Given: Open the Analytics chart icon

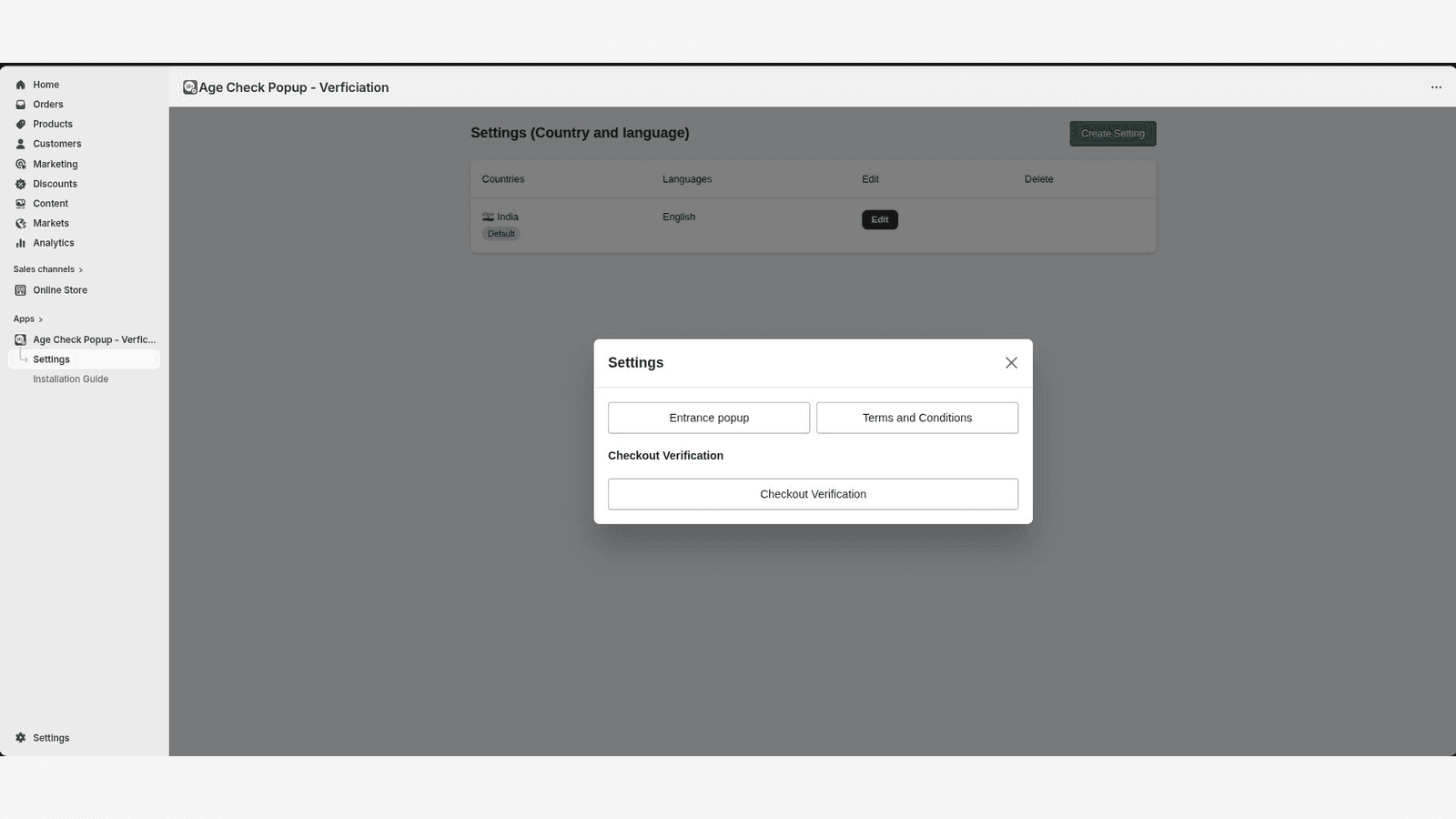Looking at the screenshot, I should [x=20, y=243].
